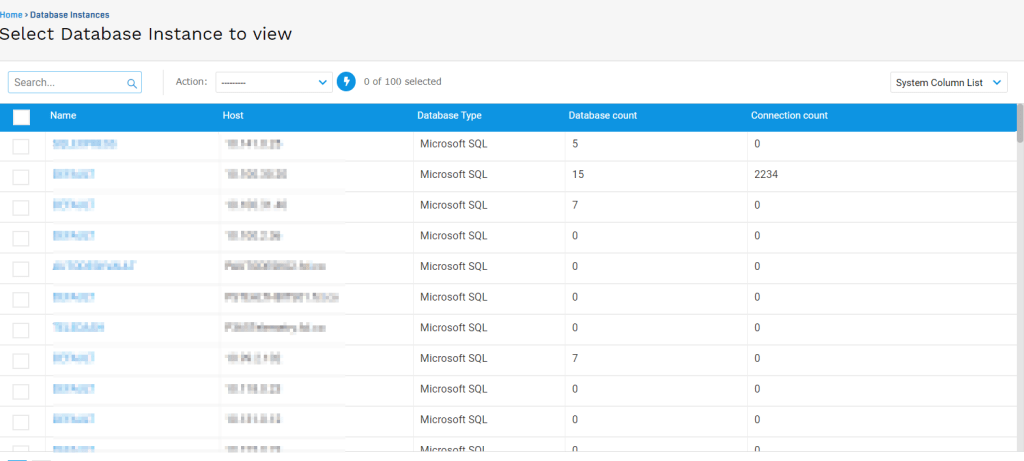Go to the Home breadcrumb
This screenshot has height=461, width=1024.
[11, 15]
